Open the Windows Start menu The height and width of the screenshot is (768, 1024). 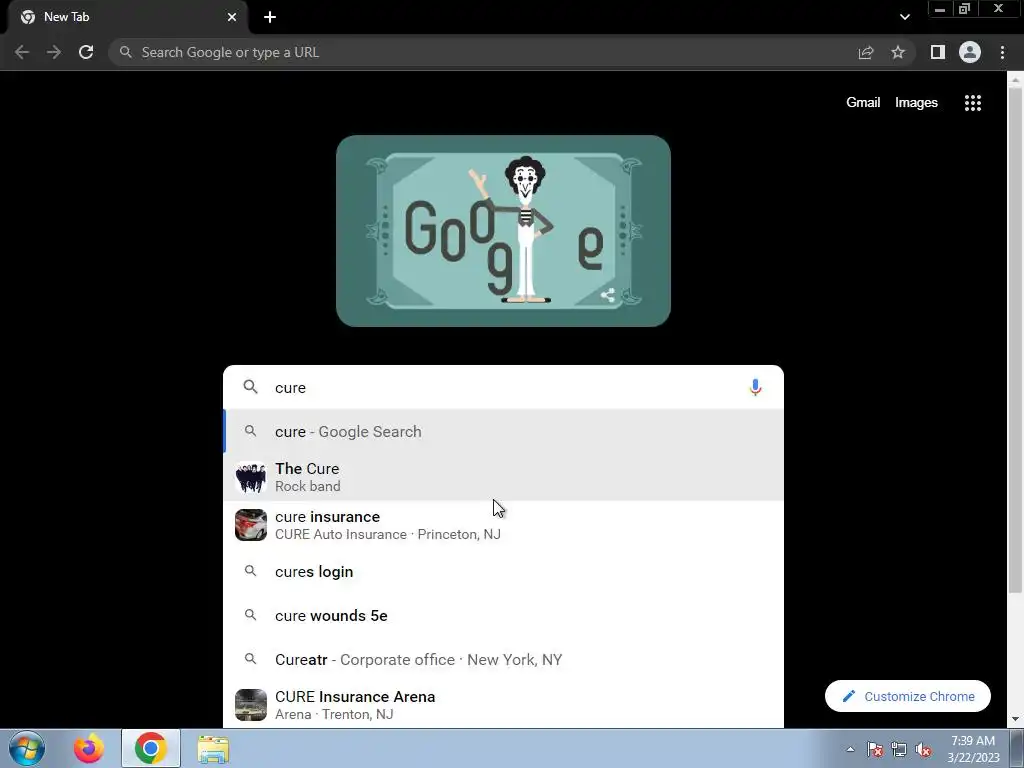pyautogui.click(x=27, y=748)
